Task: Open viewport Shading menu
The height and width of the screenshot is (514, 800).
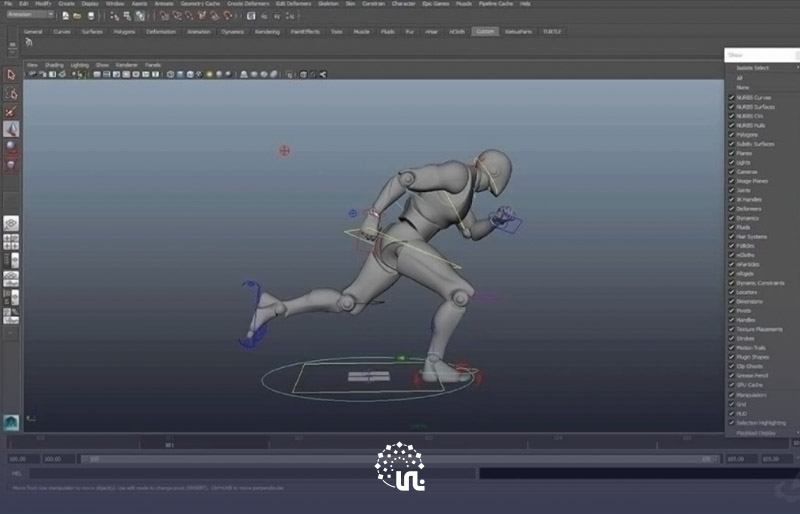Action: coord(54,65)
